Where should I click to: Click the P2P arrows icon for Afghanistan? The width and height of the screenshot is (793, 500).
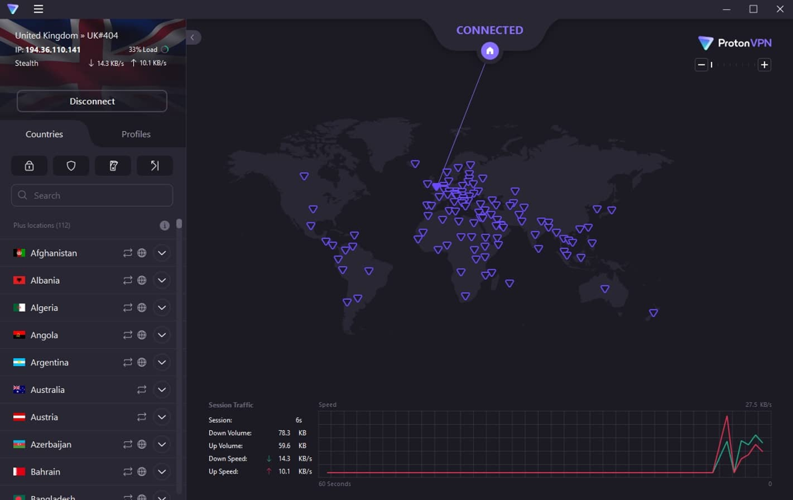tap(127, 254)
